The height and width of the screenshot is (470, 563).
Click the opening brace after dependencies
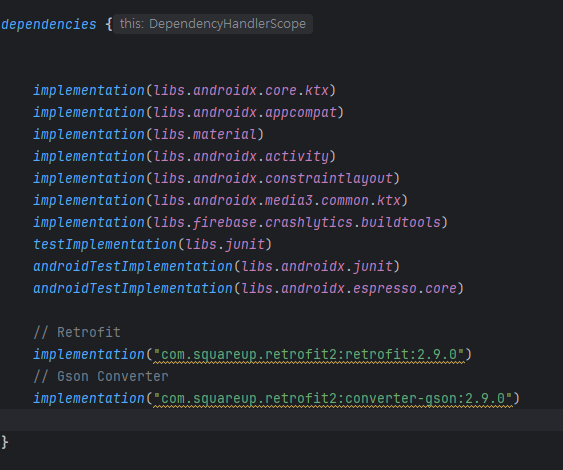click(109, 24)
